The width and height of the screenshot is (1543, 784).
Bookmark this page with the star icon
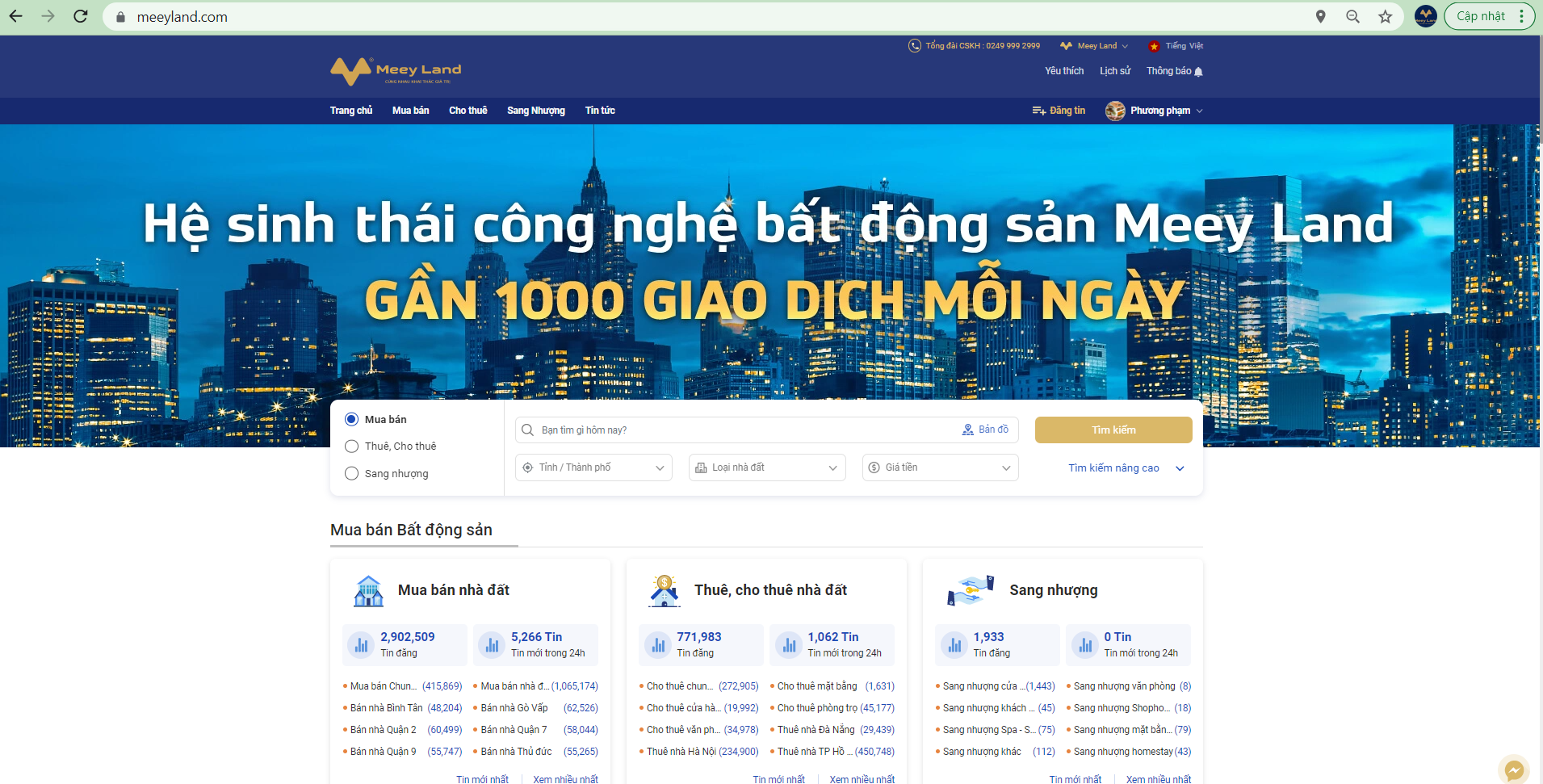point(1386,16)
